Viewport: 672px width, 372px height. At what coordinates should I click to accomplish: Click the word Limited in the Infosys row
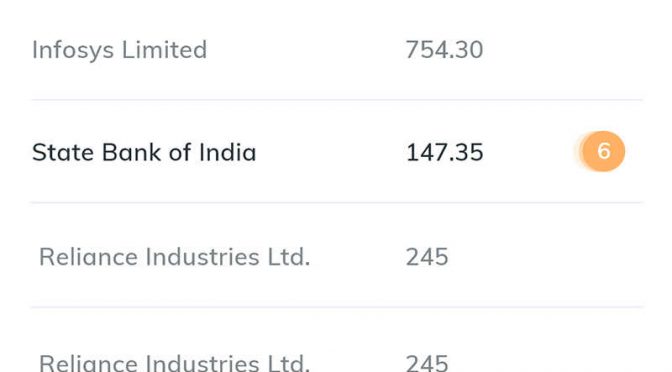pos(165,49)
